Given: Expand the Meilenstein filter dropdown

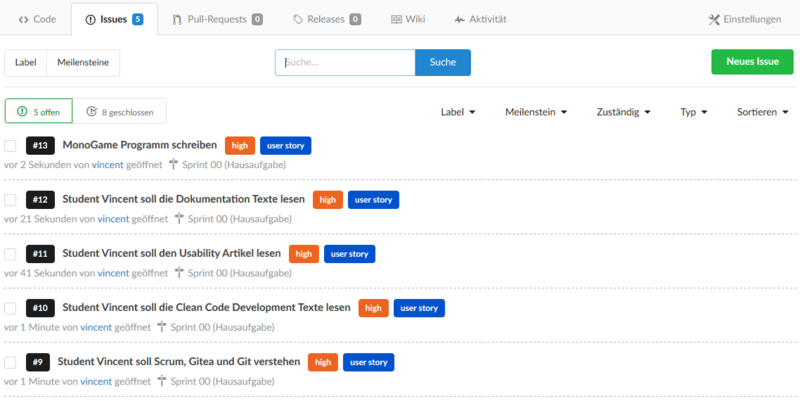Looking at the screenshot, I should point(536,112).
